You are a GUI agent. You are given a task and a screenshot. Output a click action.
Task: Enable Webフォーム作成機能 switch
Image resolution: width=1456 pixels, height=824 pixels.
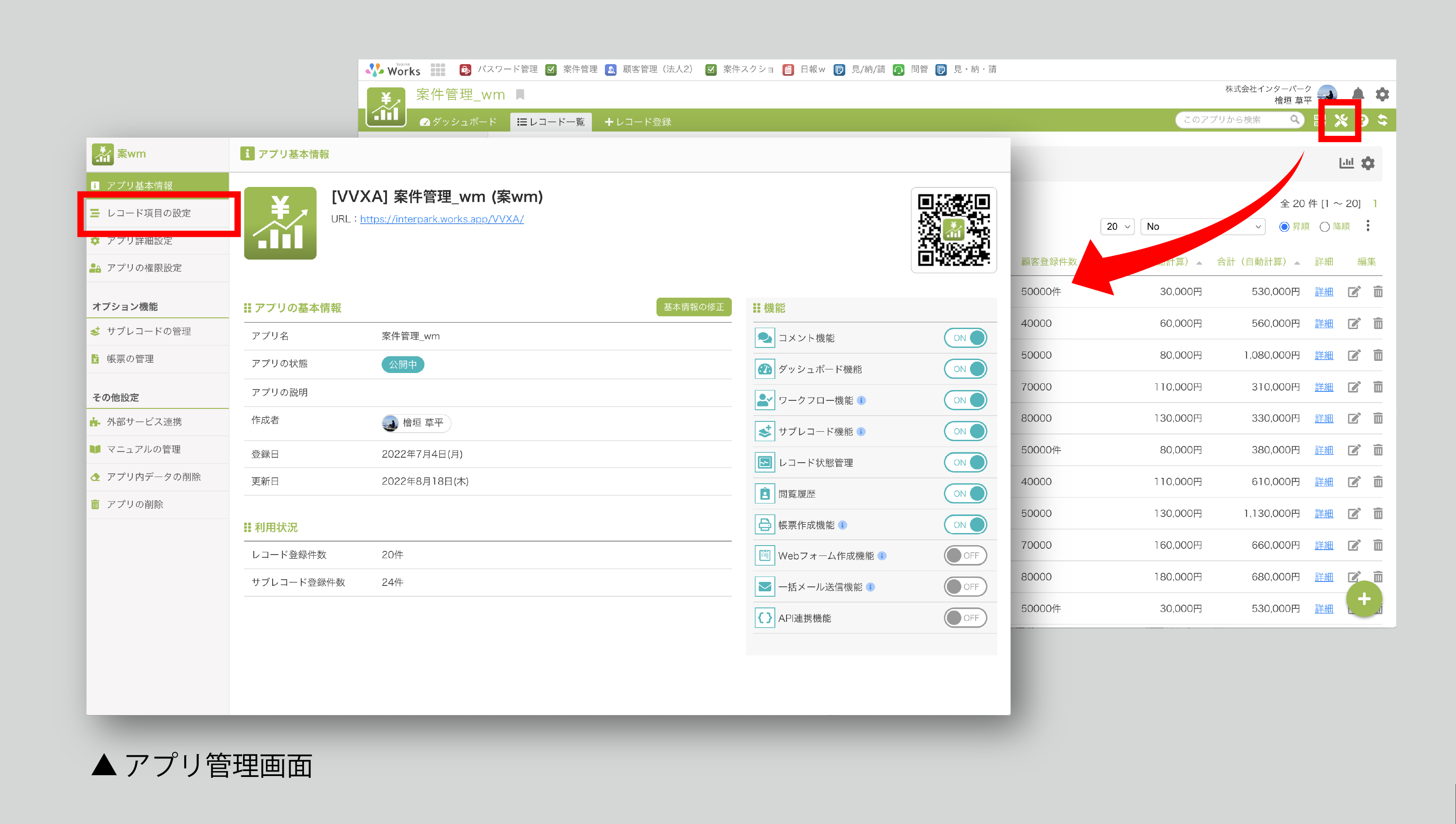tap(965, 556)
